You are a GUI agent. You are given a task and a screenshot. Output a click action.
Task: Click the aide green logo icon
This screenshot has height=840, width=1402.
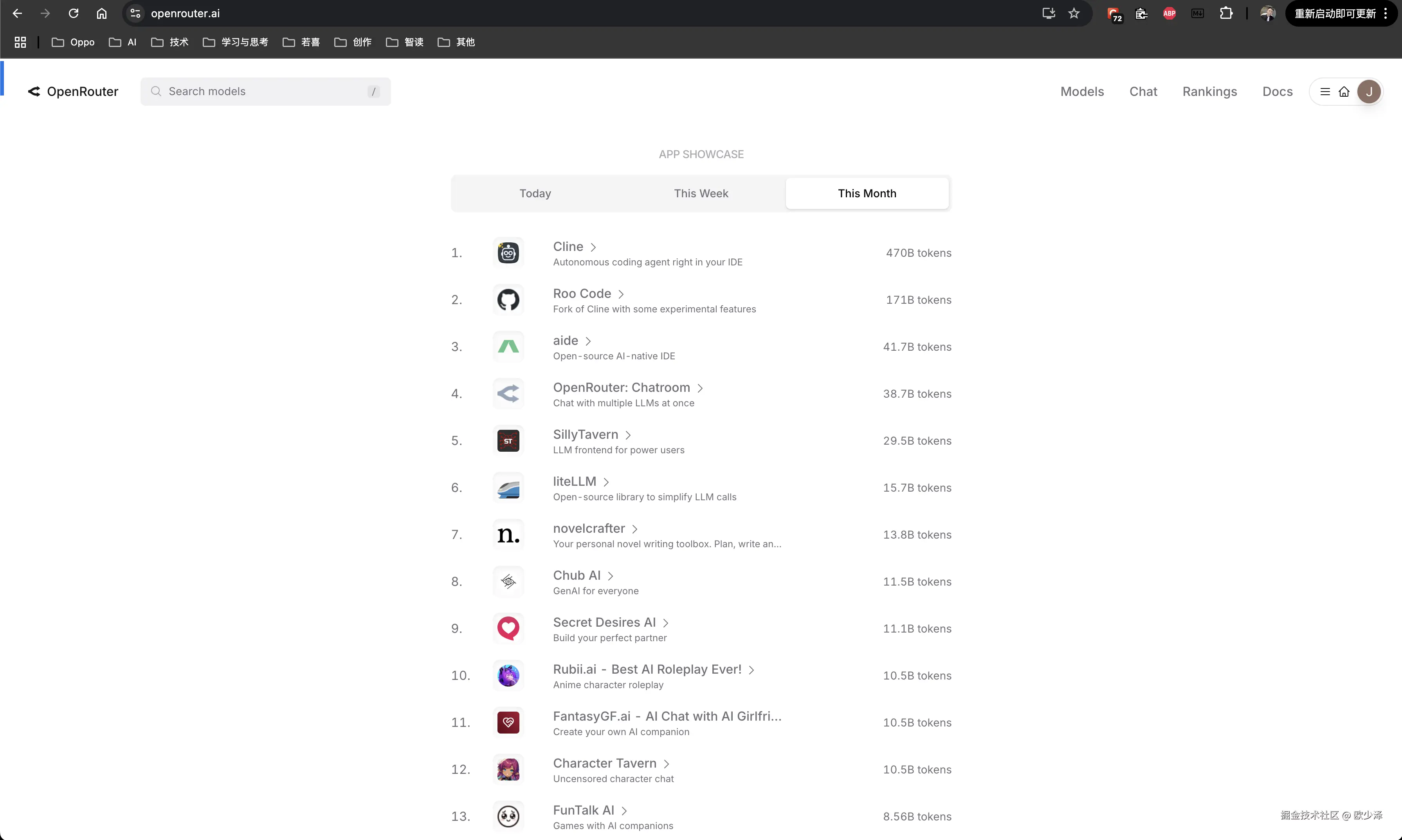click(x=508, y=346)
